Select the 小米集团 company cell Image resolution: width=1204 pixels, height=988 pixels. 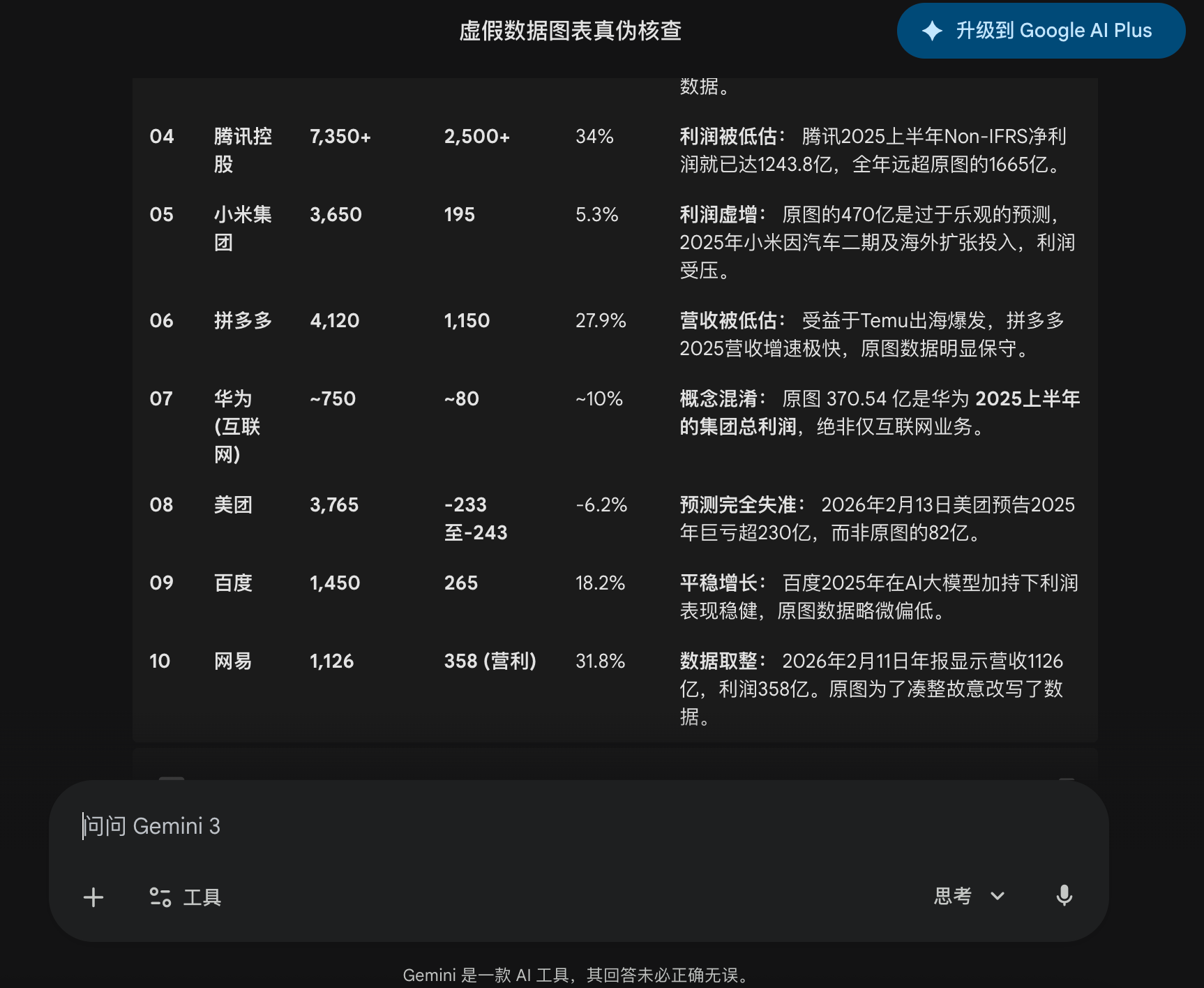click(x=243, y=228)
